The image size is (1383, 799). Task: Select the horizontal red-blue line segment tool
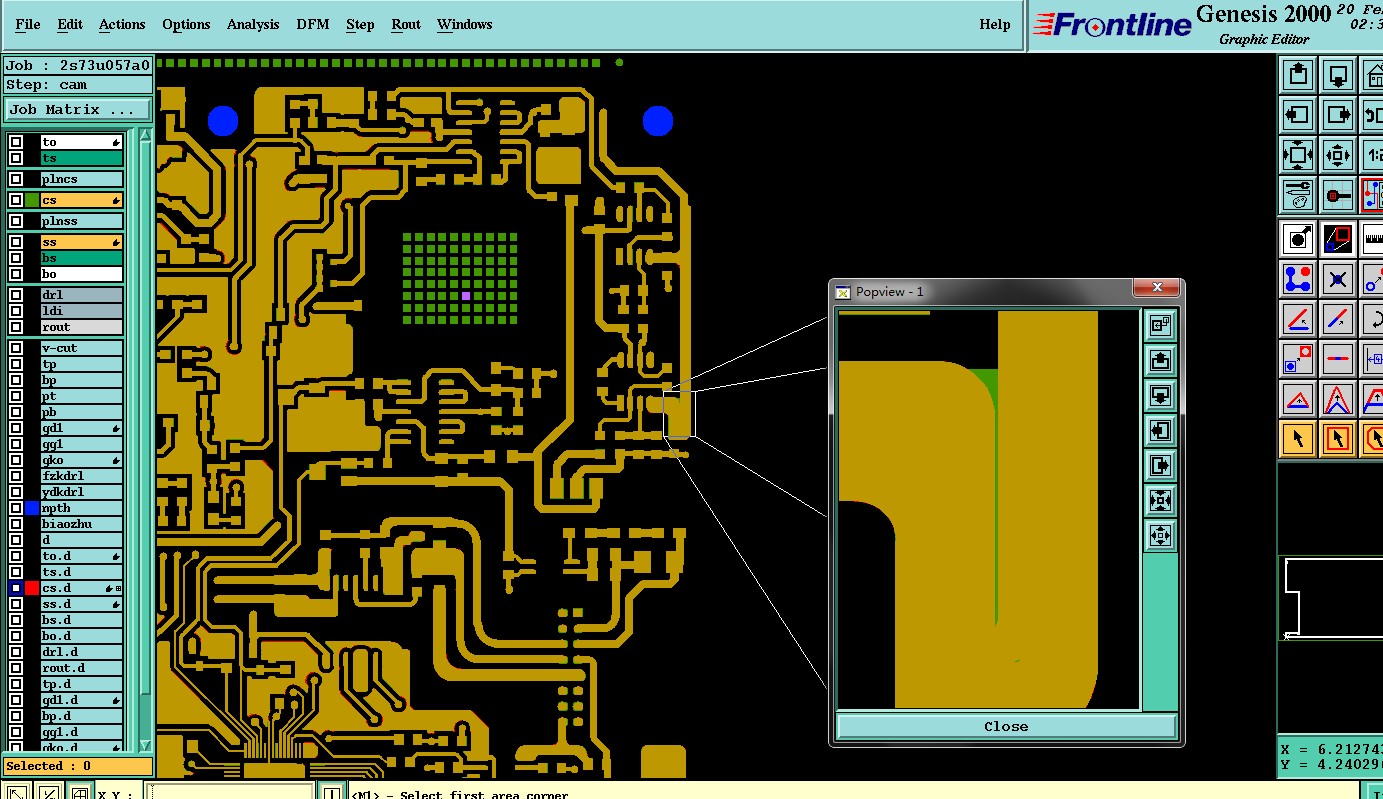(x=1338, y=358)
